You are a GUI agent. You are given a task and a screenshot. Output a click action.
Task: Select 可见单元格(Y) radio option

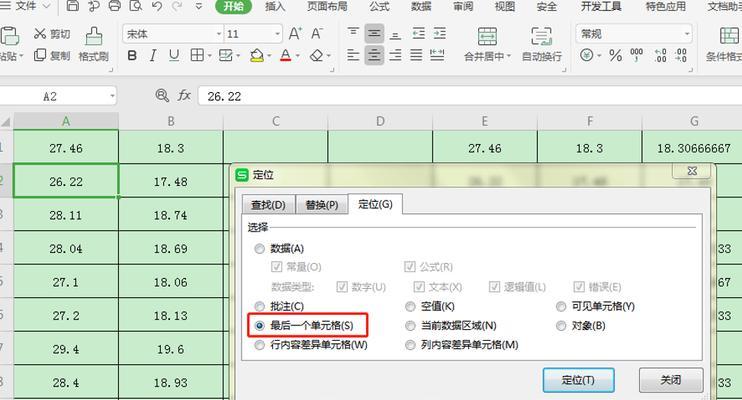[561, 306]
